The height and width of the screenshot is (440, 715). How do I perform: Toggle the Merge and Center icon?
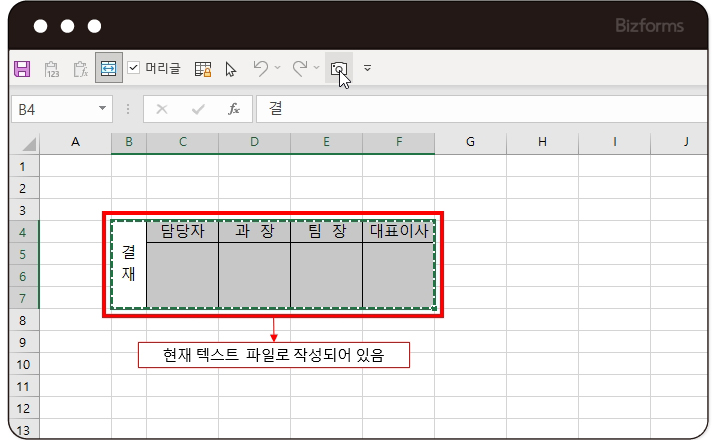[x=109, y=68]
